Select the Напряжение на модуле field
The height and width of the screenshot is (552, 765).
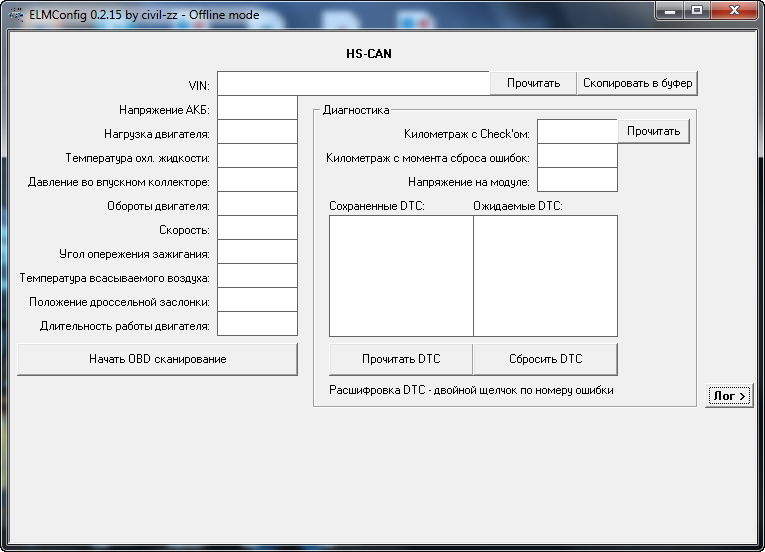578,180
